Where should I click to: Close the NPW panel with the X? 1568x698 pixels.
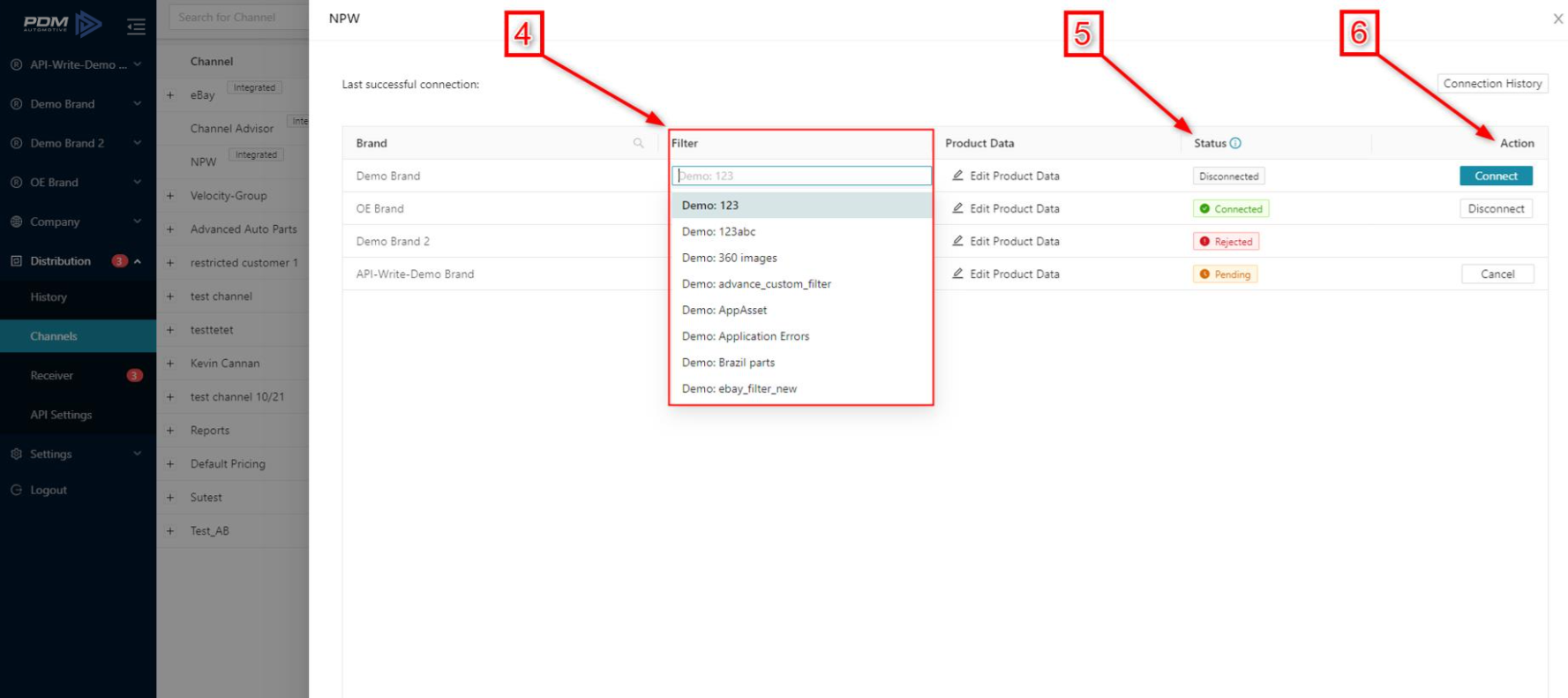click(x=1557, y=19)
